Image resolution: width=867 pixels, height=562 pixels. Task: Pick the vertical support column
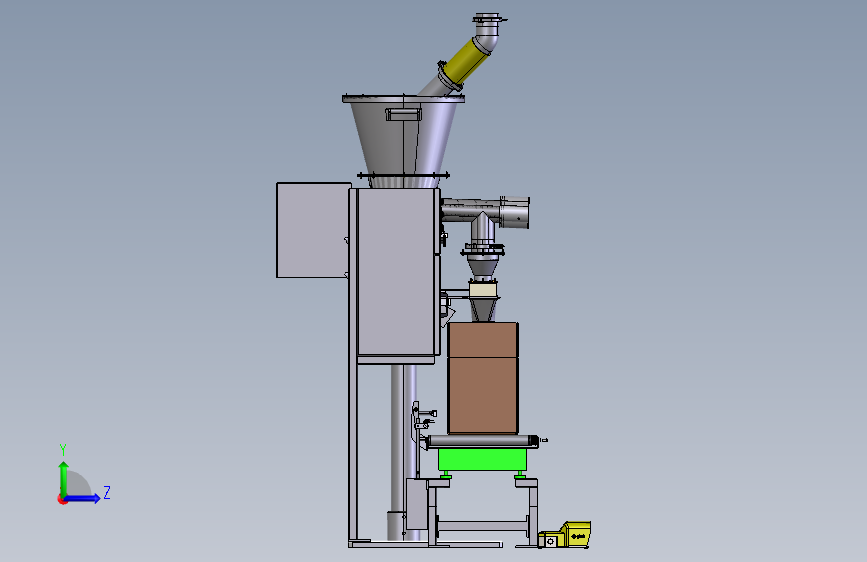404,452
